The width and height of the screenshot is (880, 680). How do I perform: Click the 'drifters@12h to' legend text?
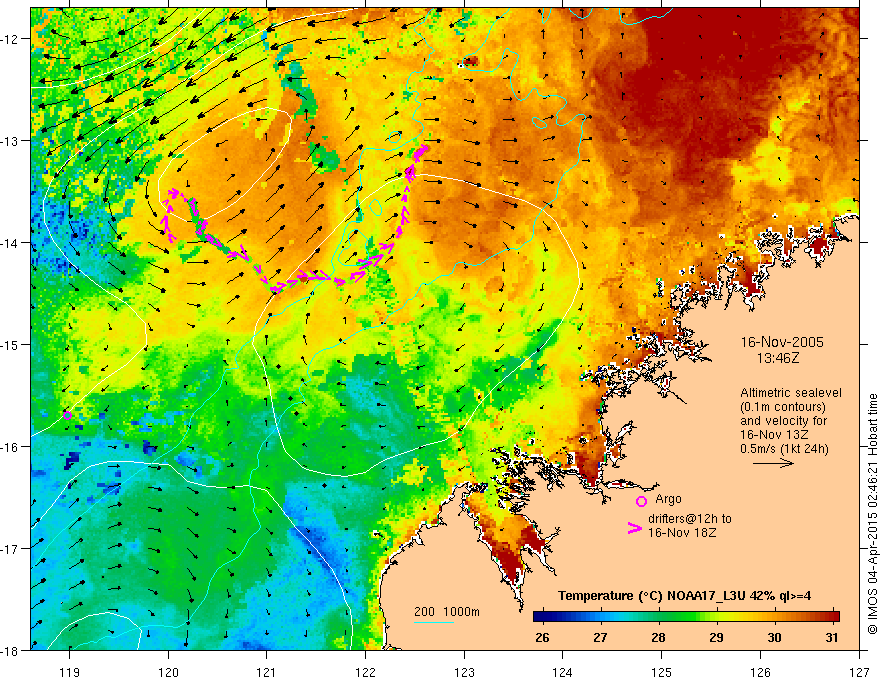click(690, 519)
